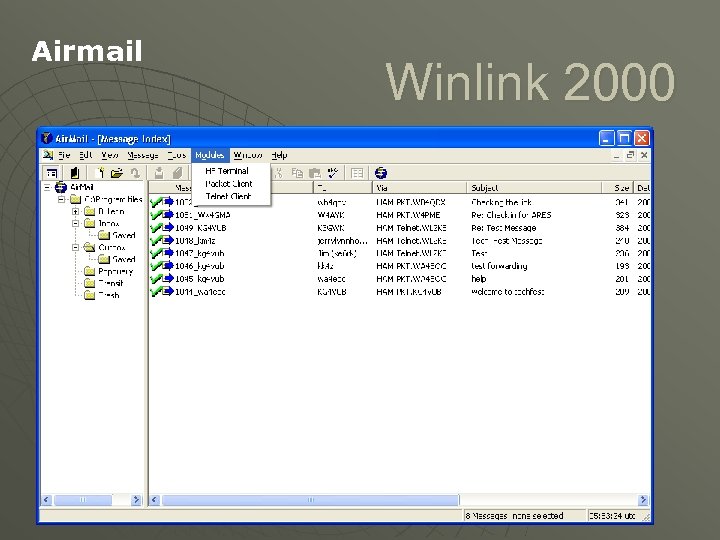
Task: Select the Bulletin folder in tree
Action: pos(111,212)
